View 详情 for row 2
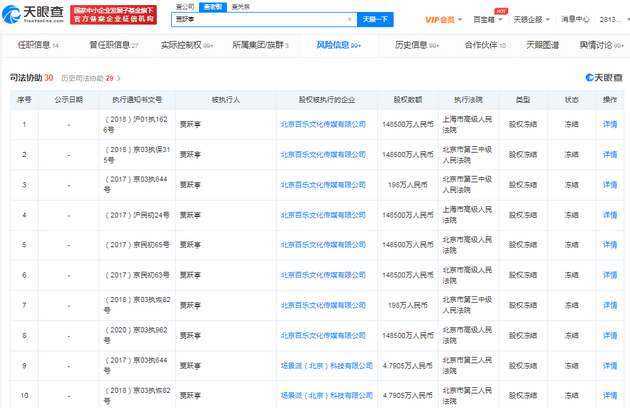 click(x=610, y=155)
